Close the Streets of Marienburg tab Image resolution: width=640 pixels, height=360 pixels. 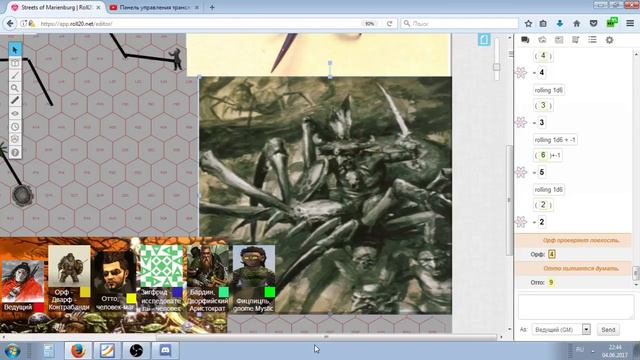click(x=98, y=7)
